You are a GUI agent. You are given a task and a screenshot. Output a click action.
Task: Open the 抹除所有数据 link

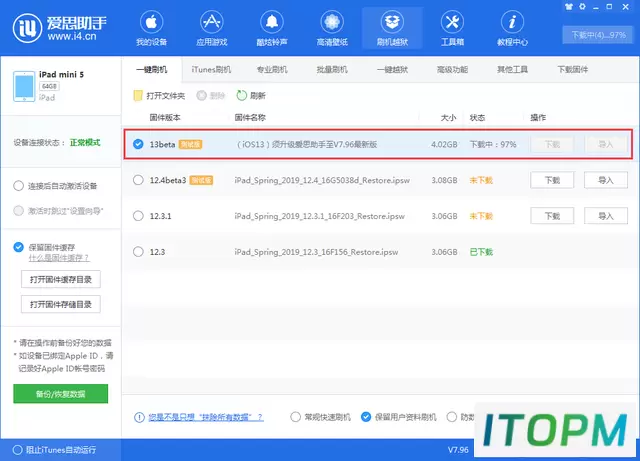point(206,417)
